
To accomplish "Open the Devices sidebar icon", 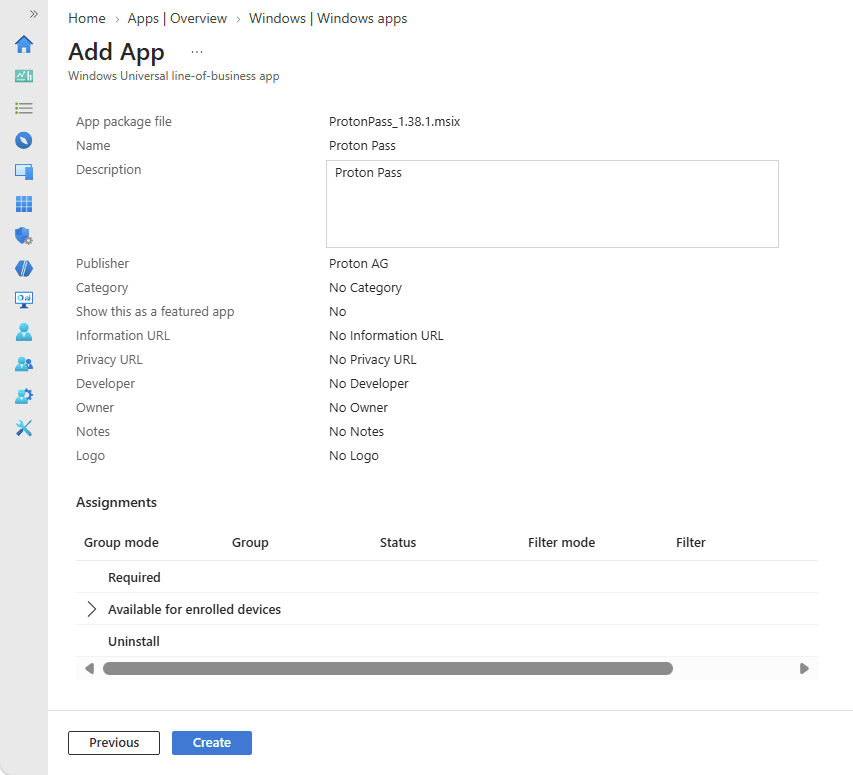I will pos(24,172).
